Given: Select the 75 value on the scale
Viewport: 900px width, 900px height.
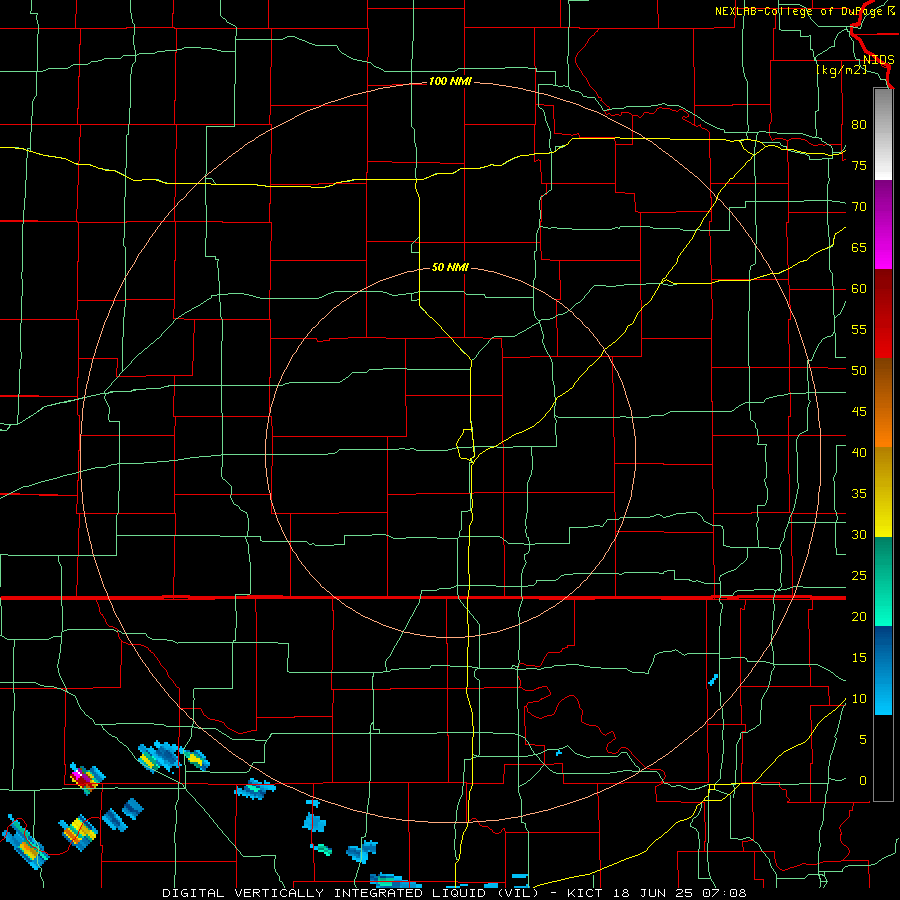Looking at the screenshot, I should click(x=859, y=165).
